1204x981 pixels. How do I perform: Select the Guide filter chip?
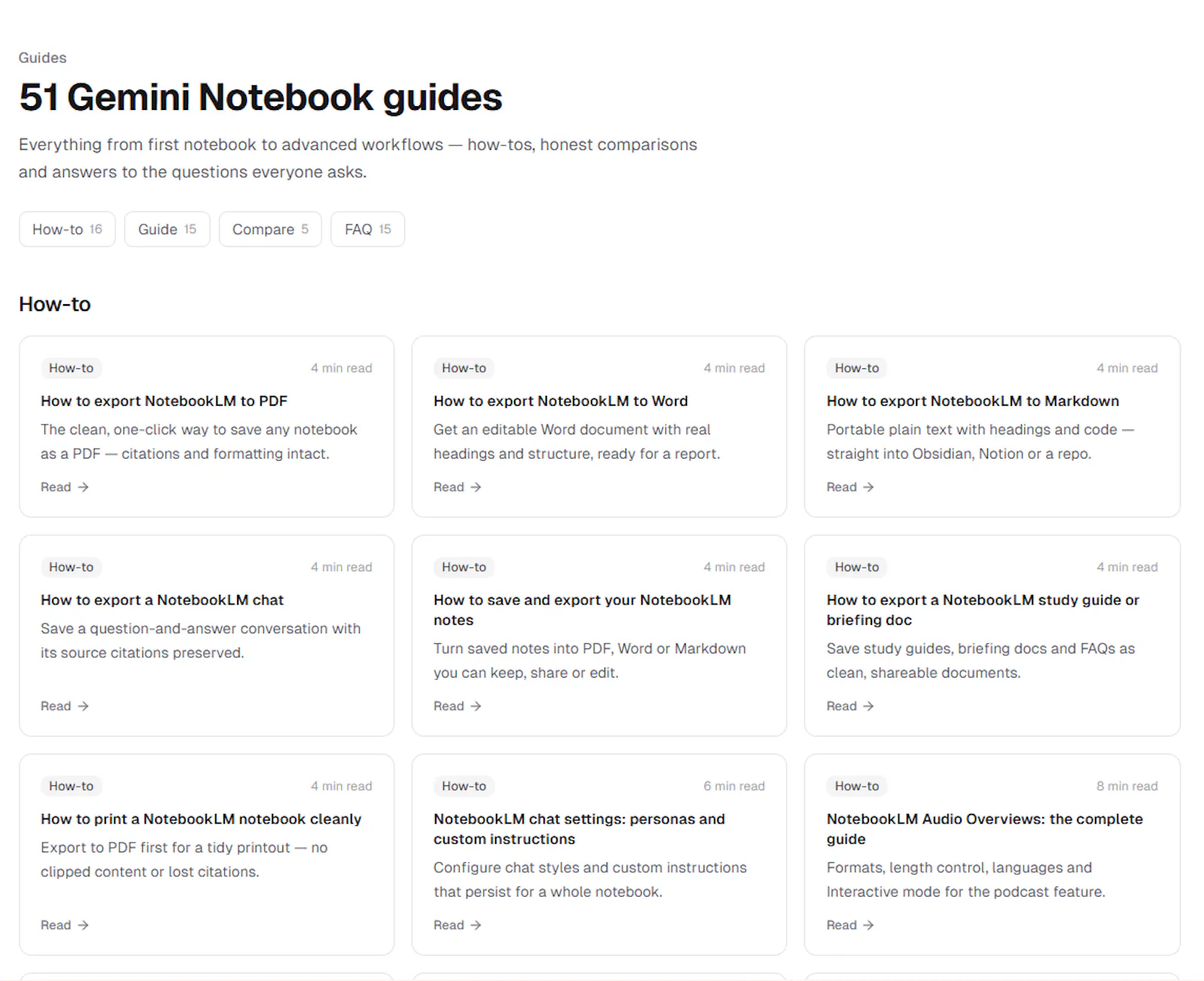pos(167,229)
